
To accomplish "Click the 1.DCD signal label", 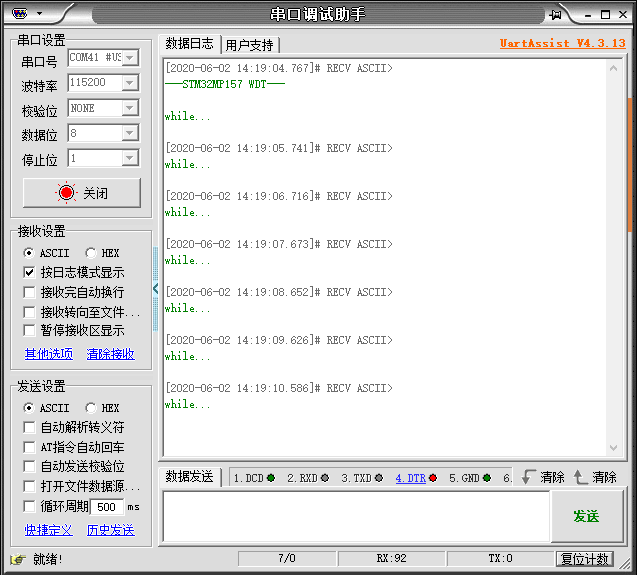I will (x=249, y=478).
